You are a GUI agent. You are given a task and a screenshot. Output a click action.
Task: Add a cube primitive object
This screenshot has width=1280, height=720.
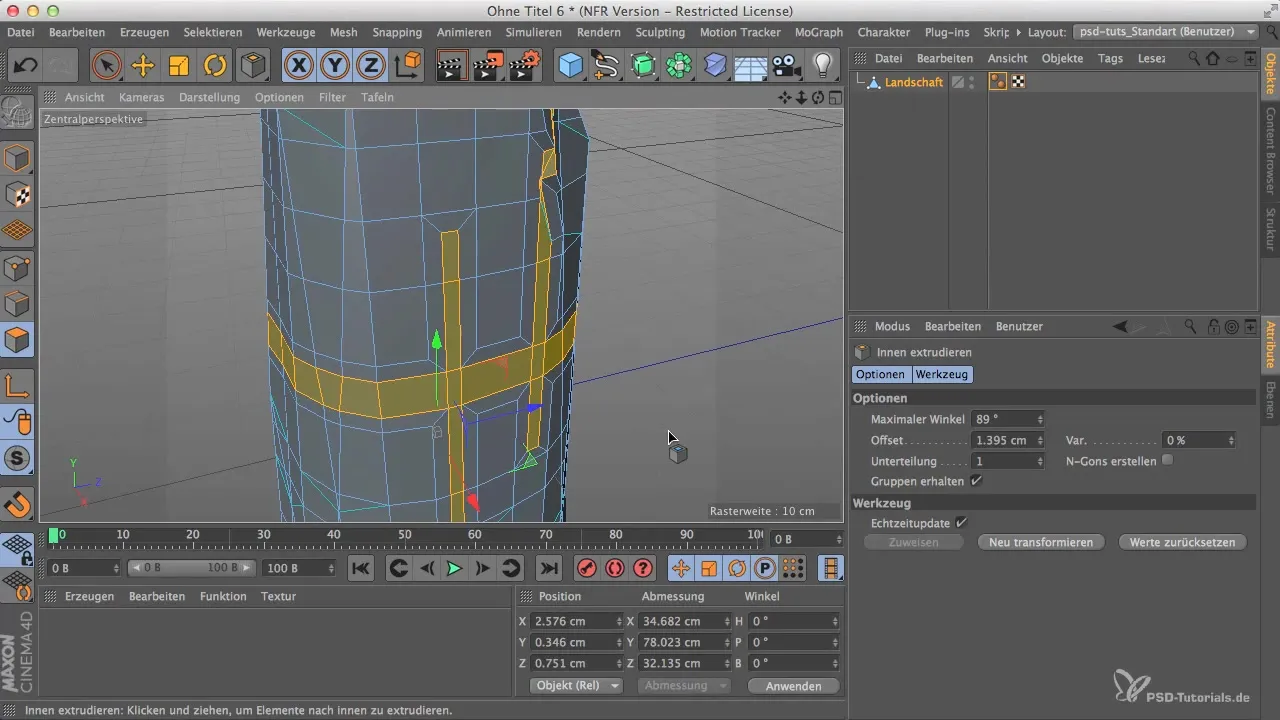coord(570,66)
